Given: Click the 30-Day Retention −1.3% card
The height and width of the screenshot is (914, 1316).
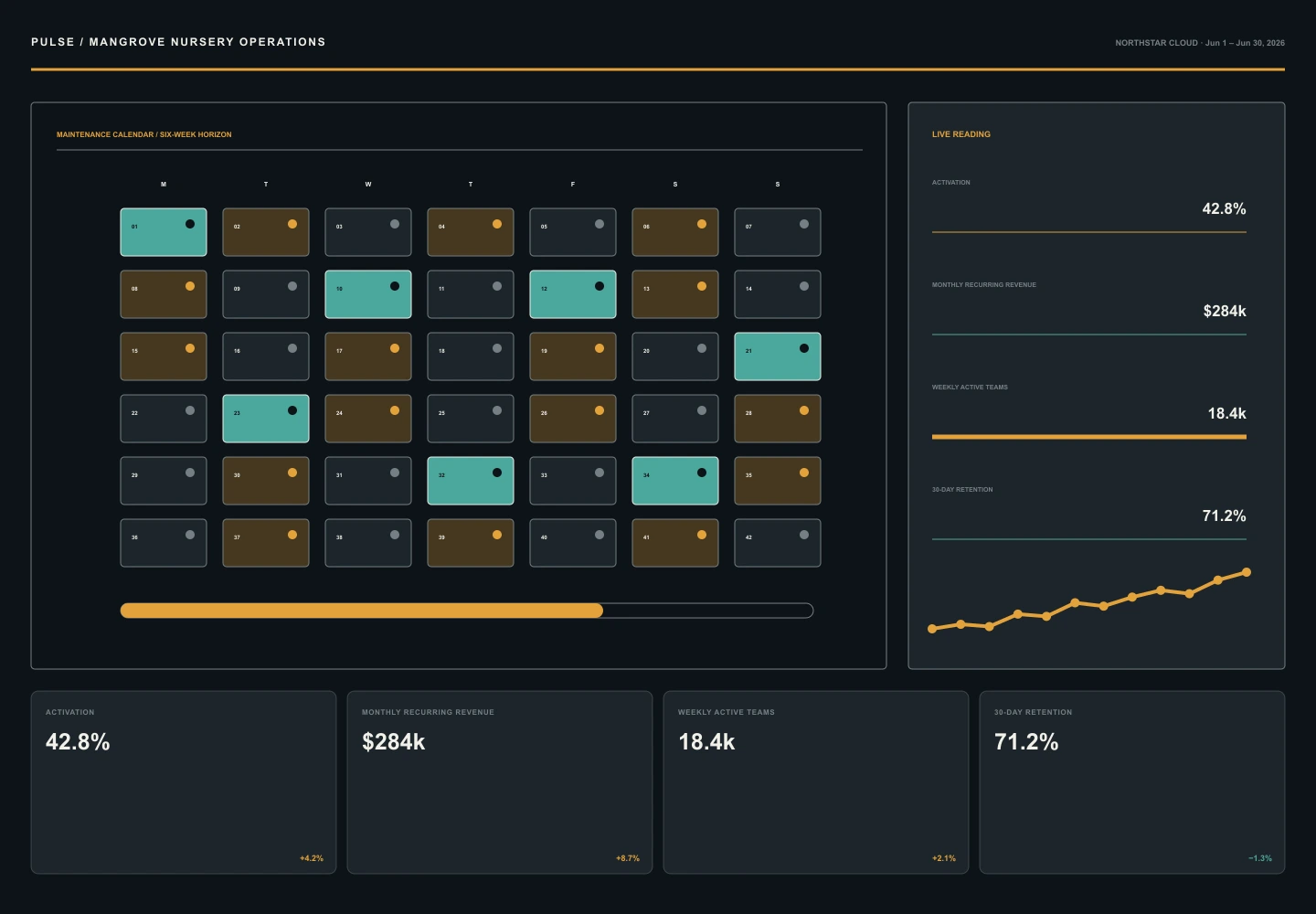Looking at the screenshot, I should pyautogui.click(x=1132, y=782).
